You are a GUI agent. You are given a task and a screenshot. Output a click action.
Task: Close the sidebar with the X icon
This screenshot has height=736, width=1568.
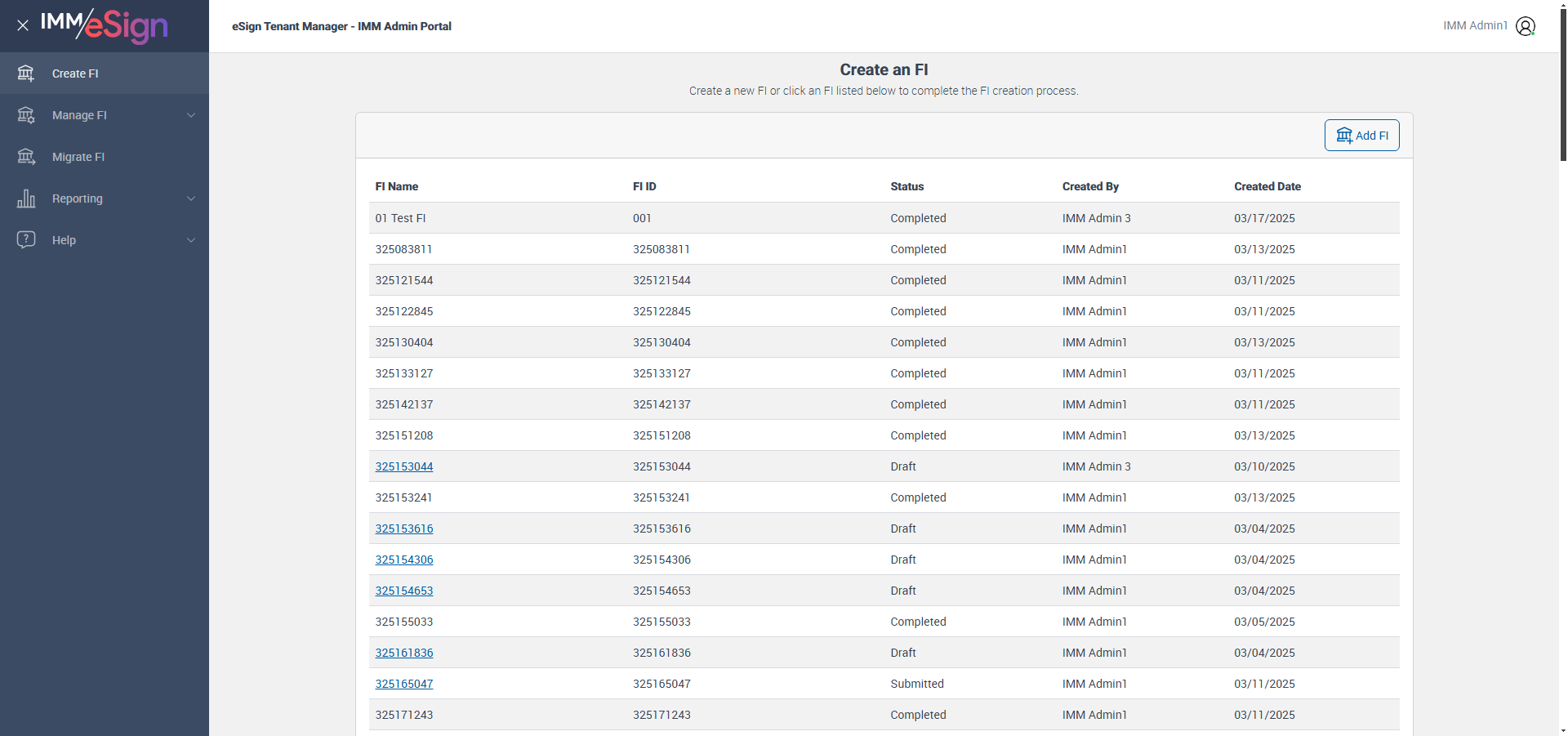23,25
